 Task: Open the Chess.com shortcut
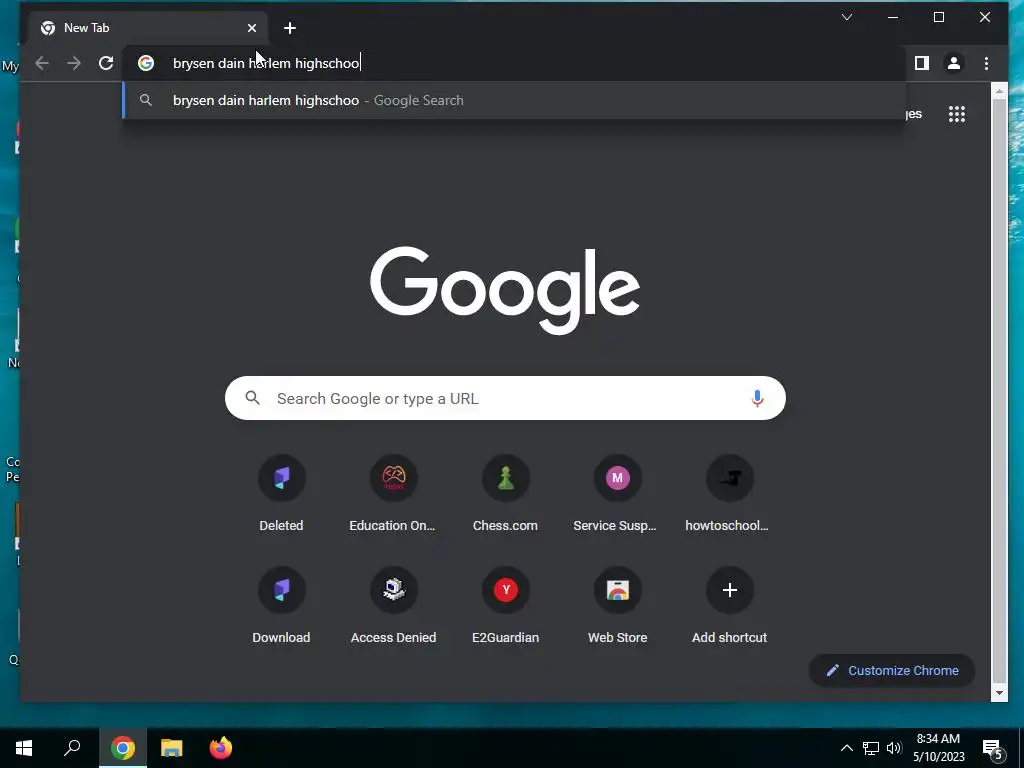505,494
